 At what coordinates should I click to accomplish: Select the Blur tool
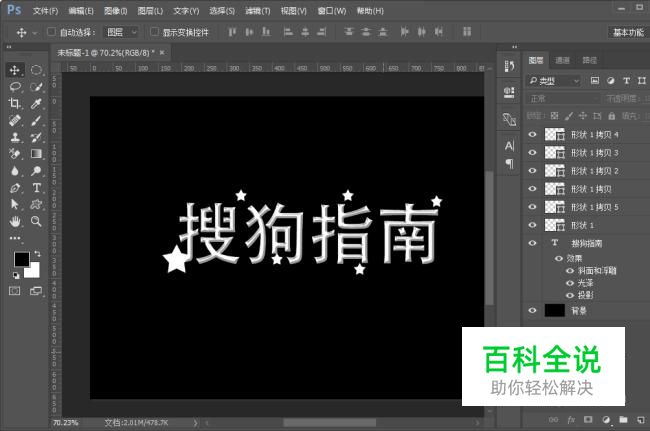pos(15,171)
